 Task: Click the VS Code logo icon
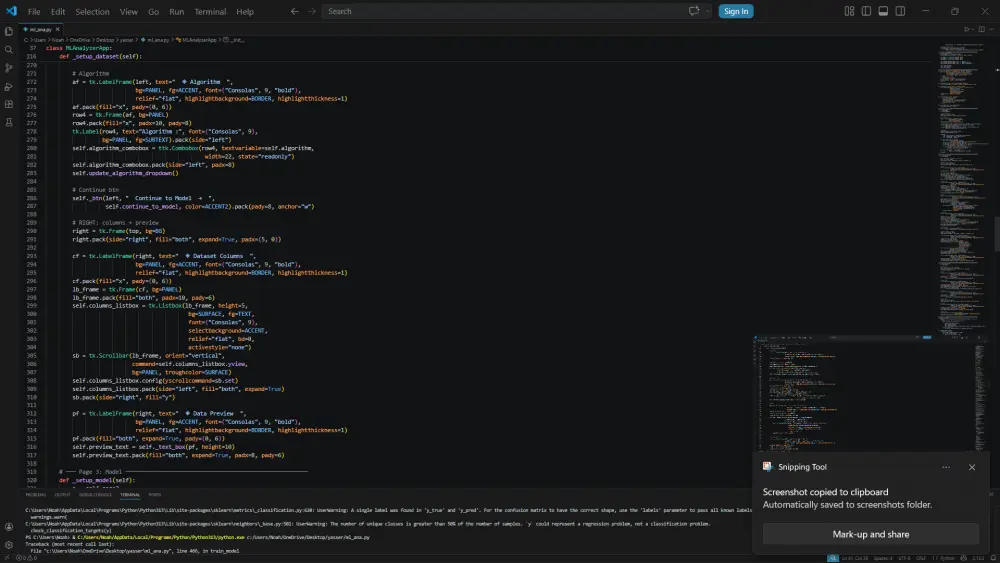tap(11, 11)
